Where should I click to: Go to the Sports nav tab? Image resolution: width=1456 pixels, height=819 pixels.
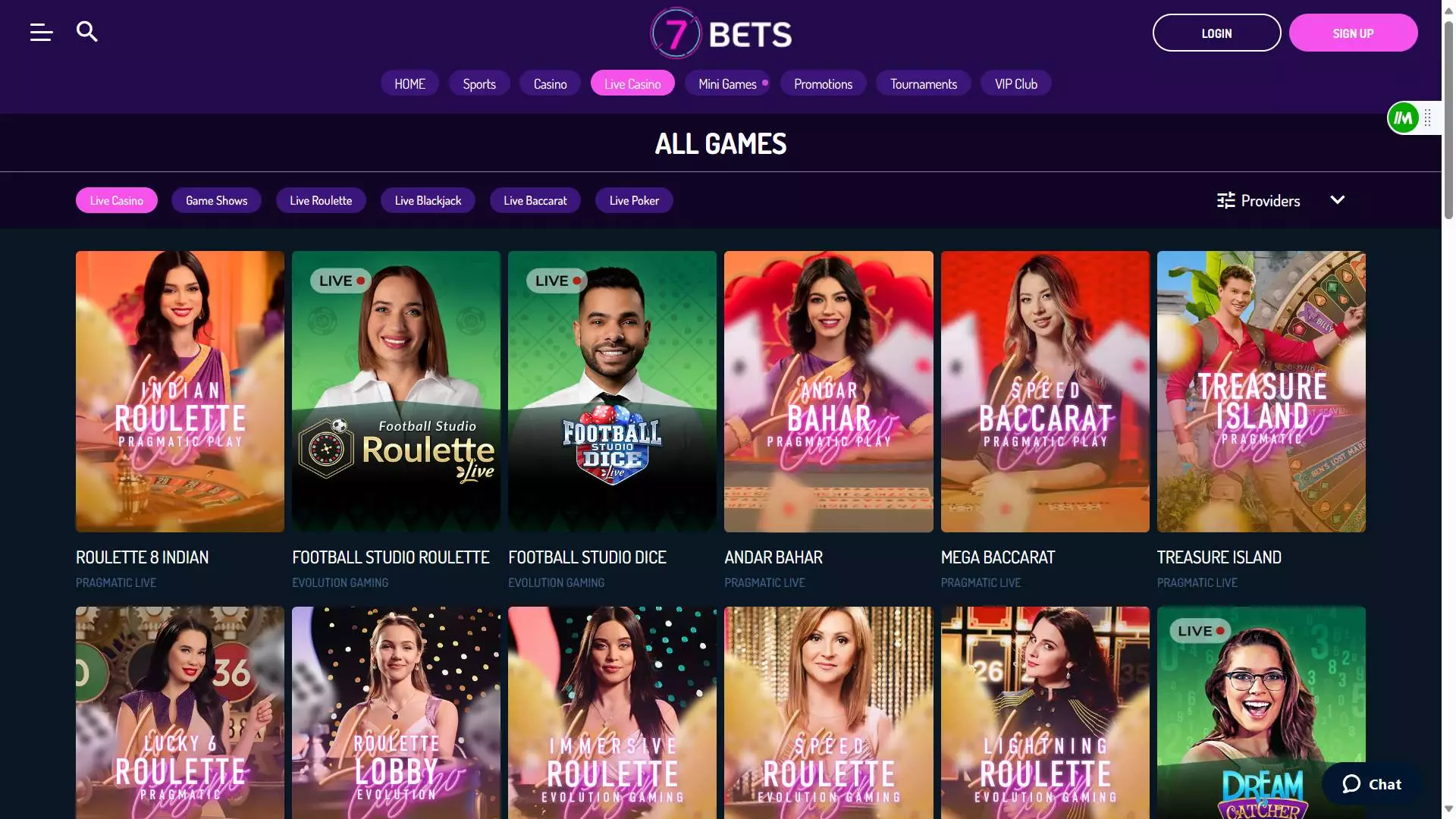click(479, 83)
